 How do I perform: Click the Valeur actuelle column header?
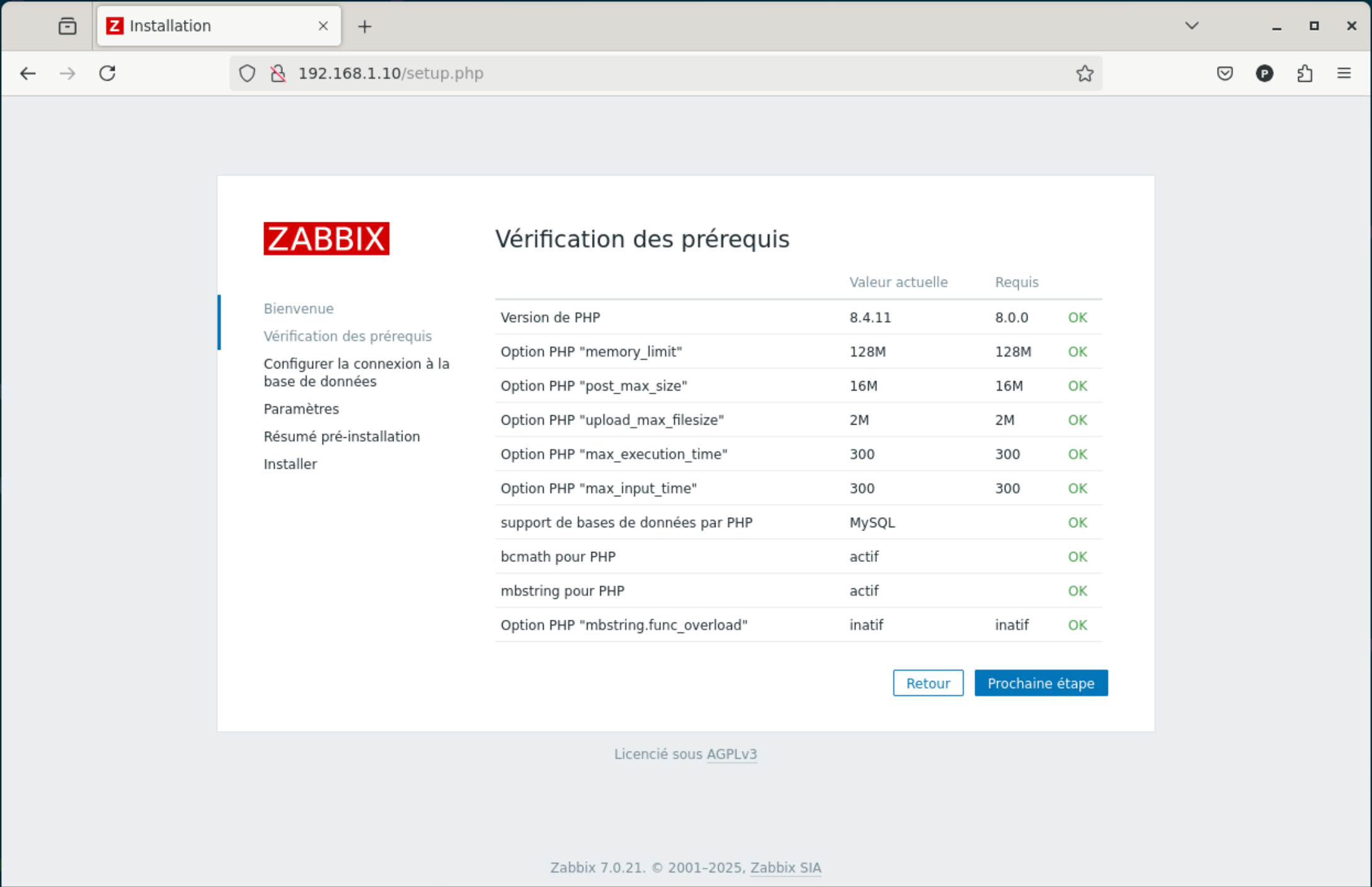(x=898, y=282)
